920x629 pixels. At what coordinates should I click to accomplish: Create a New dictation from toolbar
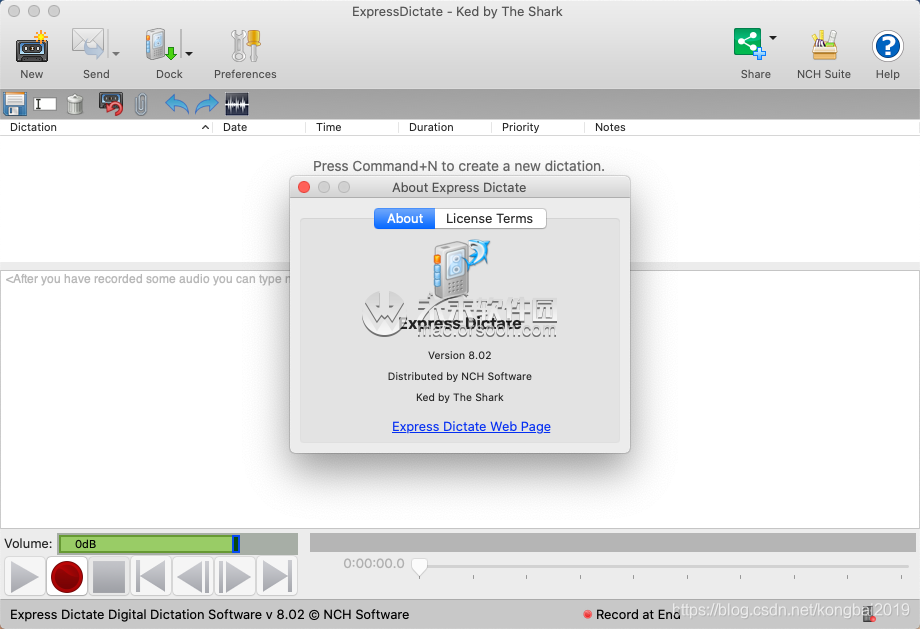32,54
